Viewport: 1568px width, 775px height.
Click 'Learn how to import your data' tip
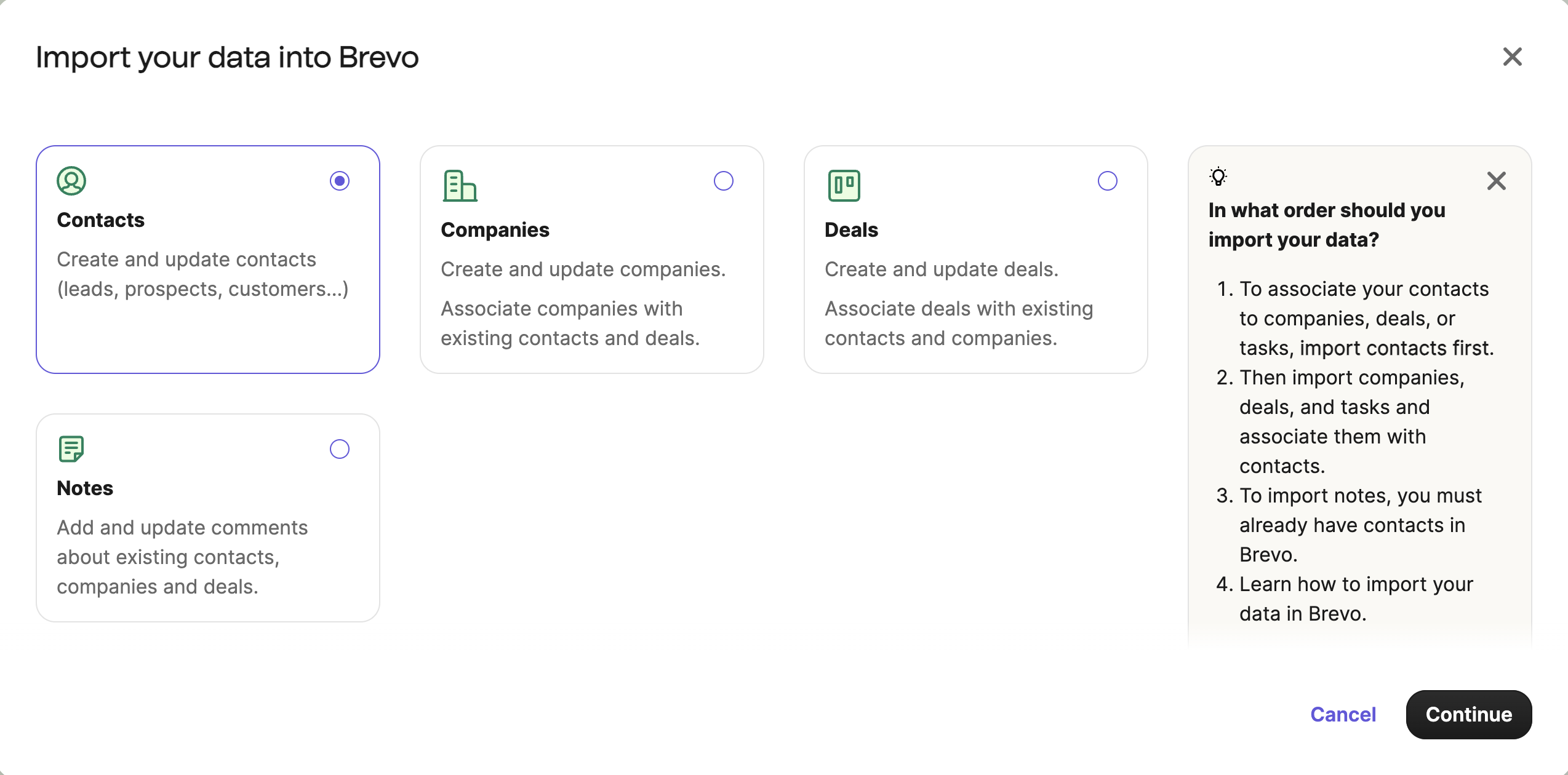[1356, 599]
